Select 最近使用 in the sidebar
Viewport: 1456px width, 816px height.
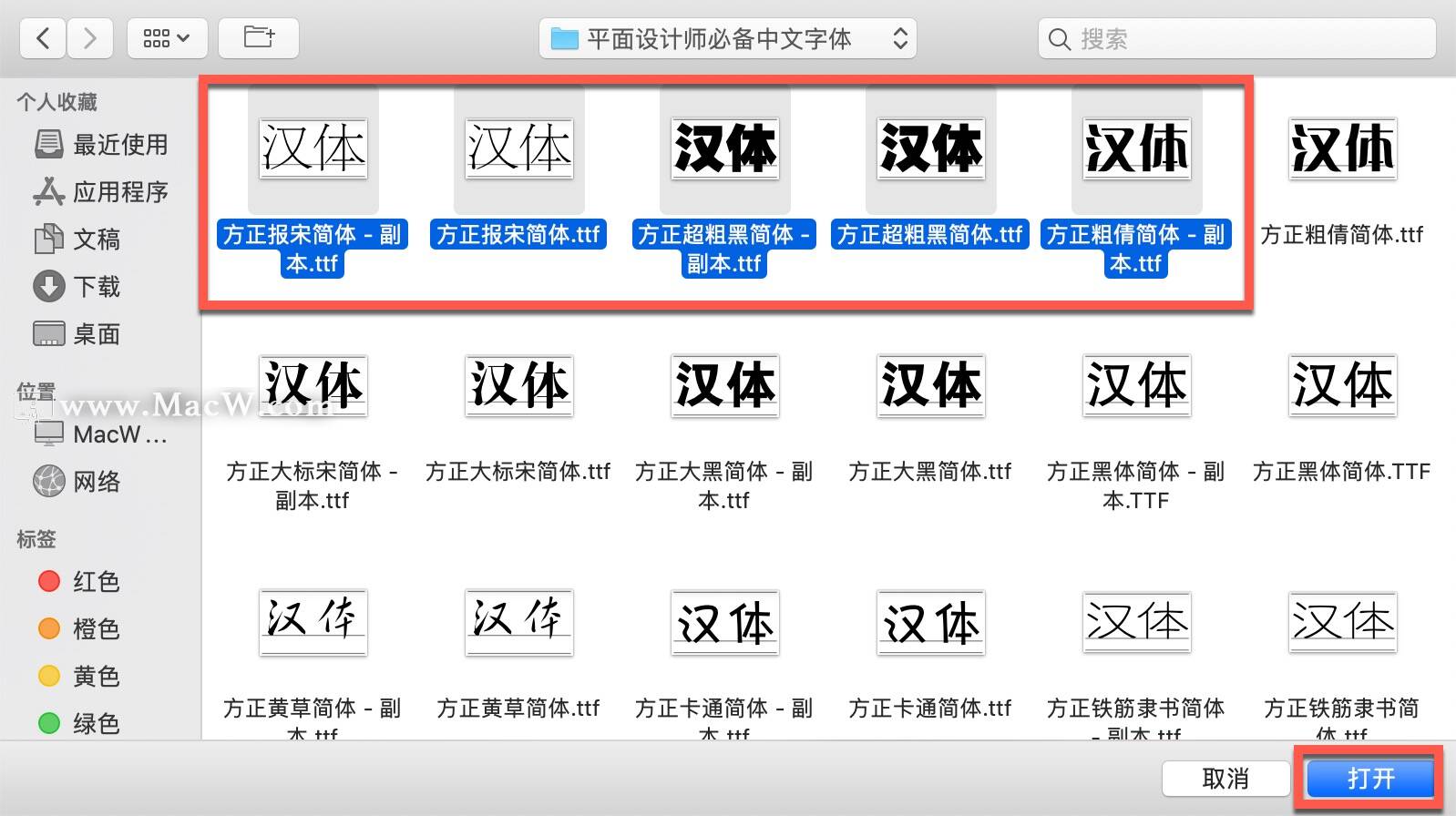click(100, 144)
